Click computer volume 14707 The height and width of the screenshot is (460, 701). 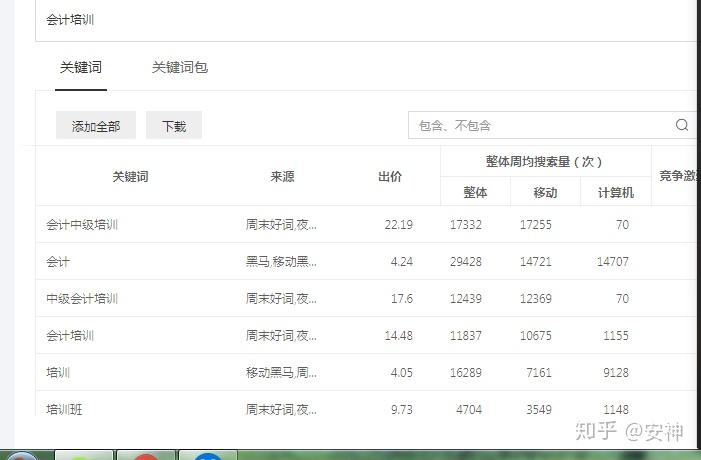(x=613, y=262)
